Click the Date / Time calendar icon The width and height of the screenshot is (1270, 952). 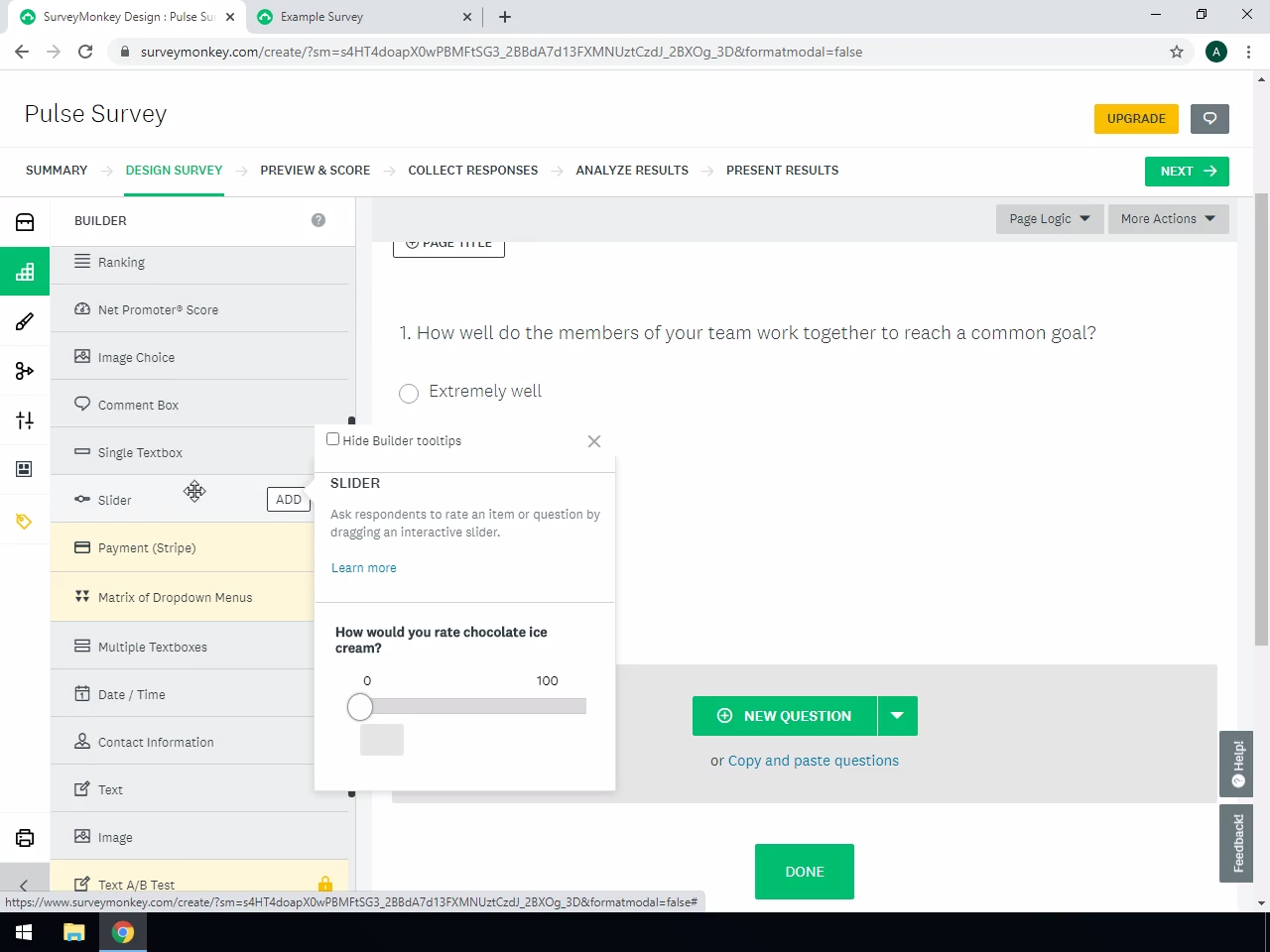click(x=82, y=693)
